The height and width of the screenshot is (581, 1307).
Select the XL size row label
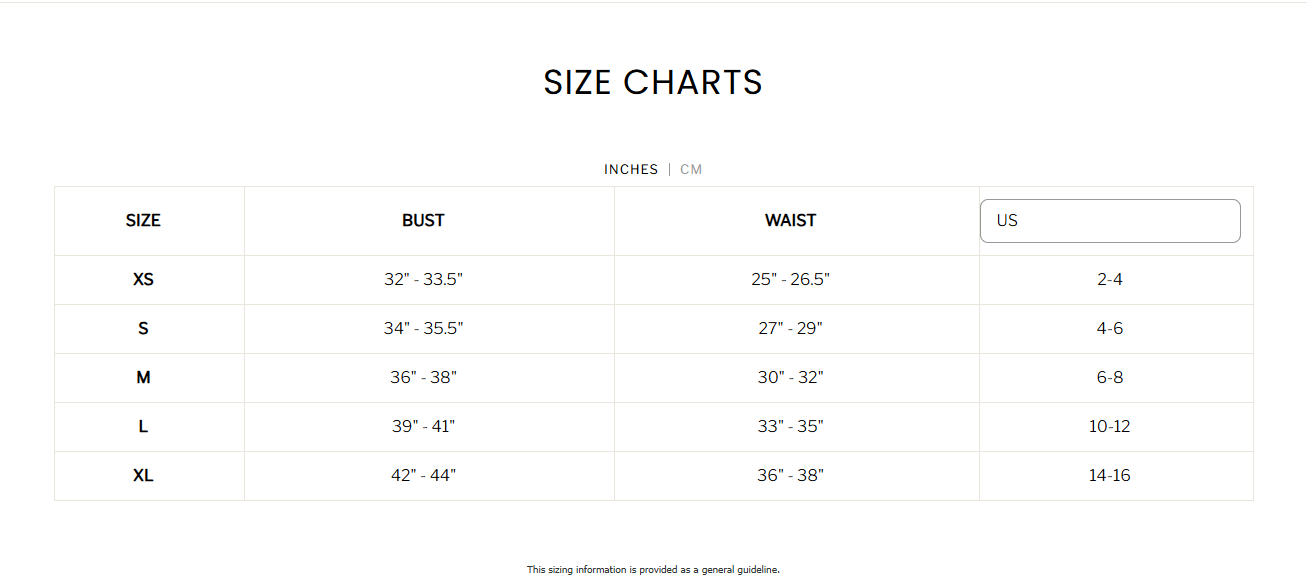tap(144, 475)
